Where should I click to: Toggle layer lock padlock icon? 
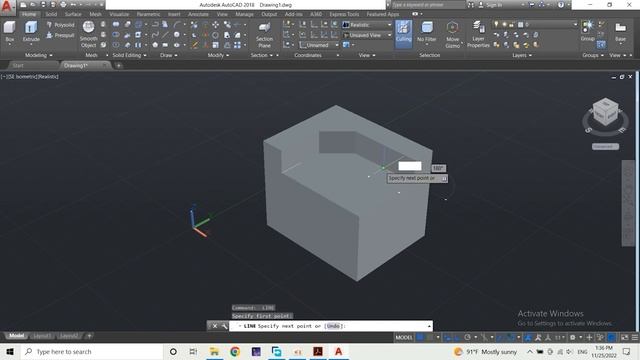[x=511, y=24]
